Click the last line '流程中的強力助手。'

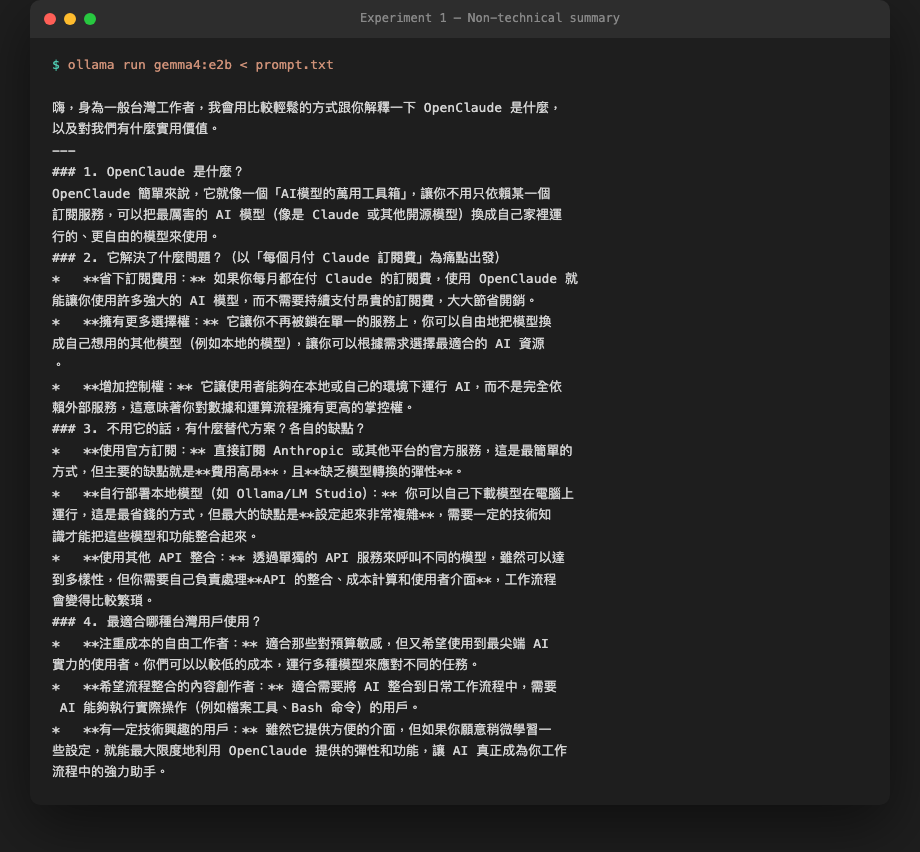pyautogui.click(x=110, y=772)
